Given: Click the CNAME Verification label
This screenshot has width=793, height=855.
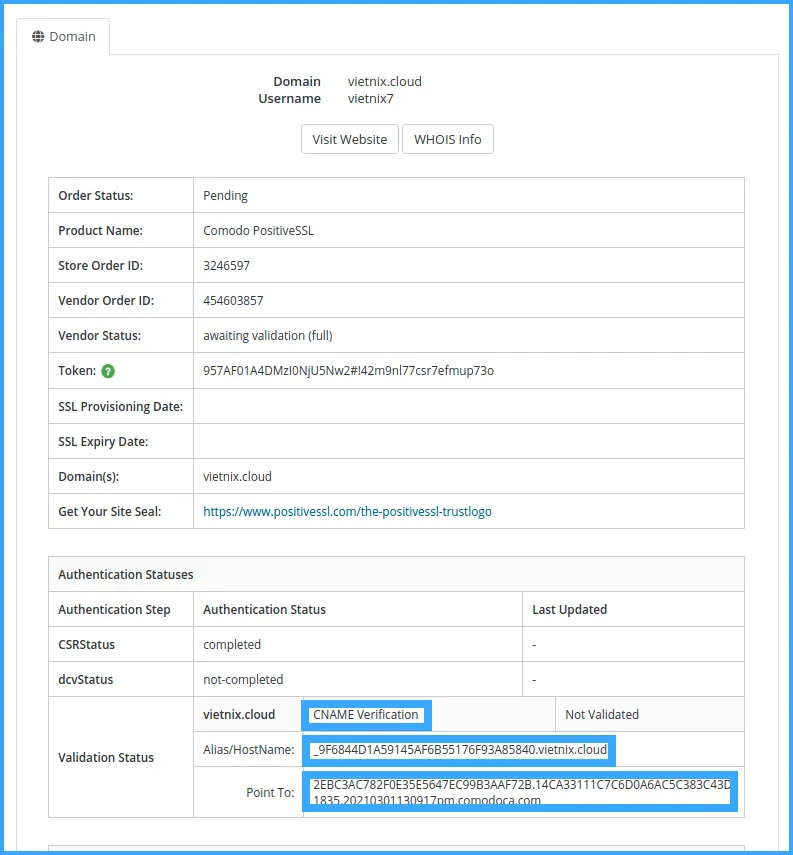Looking at the screenshot, I should pyautogui.click(x=366, y=714).
